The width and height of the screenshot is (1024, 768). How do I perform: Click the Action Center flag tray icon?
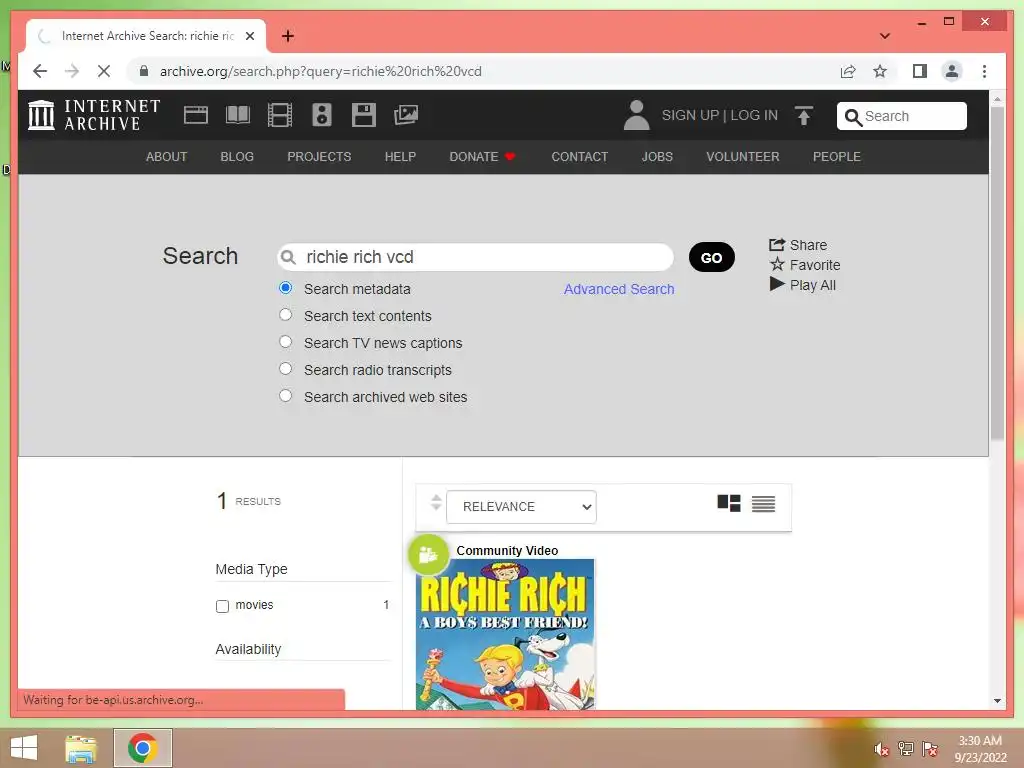click(x=929, y=749)
